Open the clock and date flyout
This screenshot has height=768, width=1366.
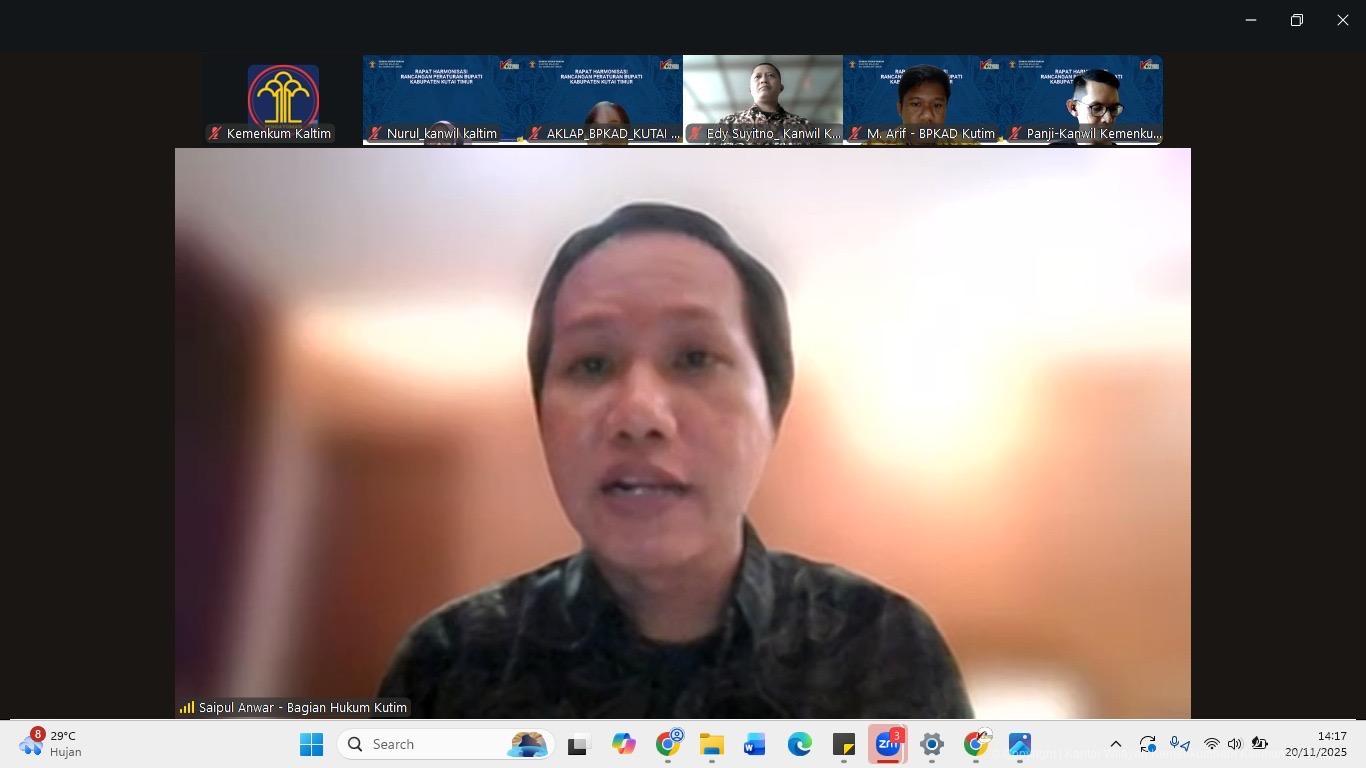(x=1315, y=744)
